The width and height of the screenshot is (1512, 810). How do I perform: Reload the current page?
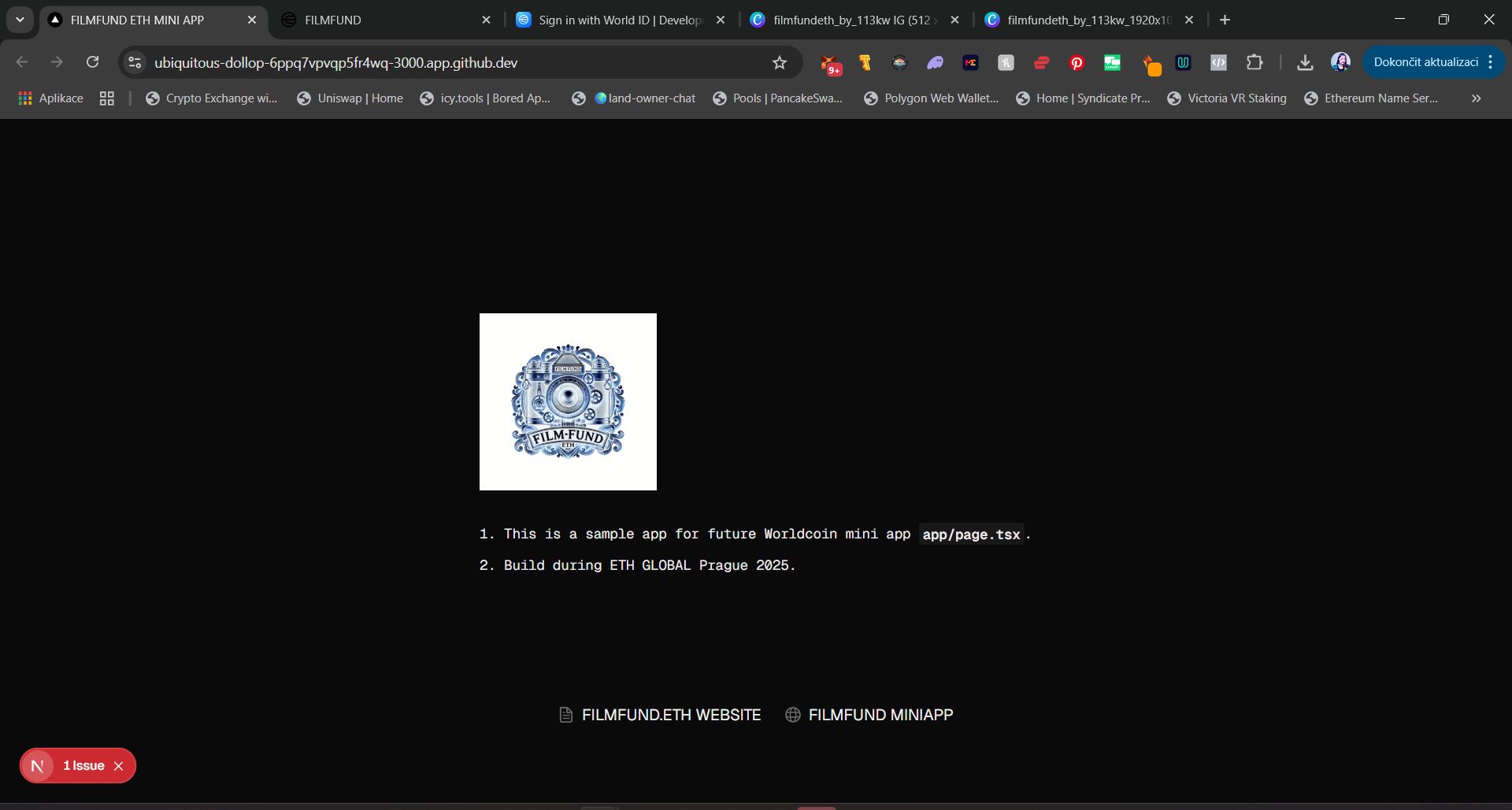(x=92, y=62)
